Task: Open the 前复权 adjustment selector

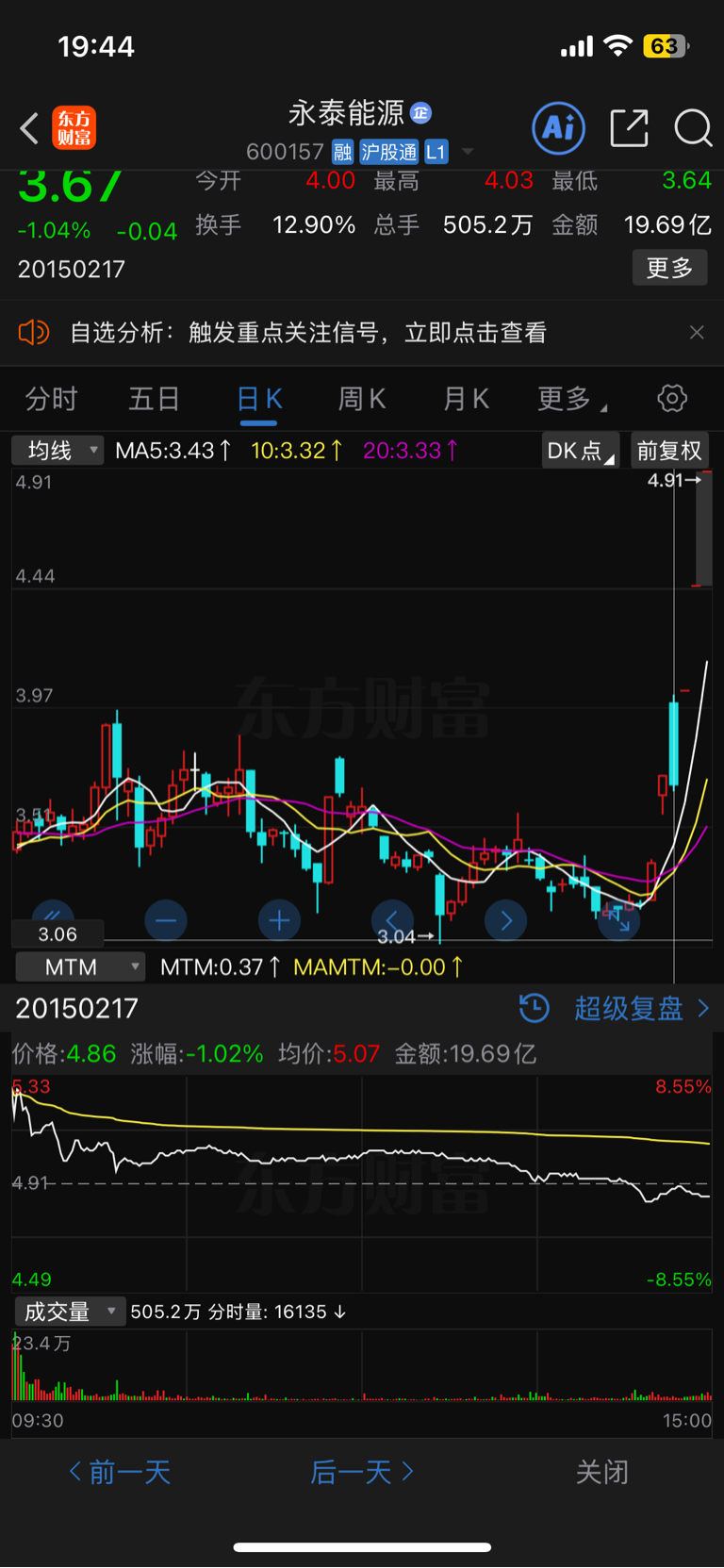Action: point(669,451)
